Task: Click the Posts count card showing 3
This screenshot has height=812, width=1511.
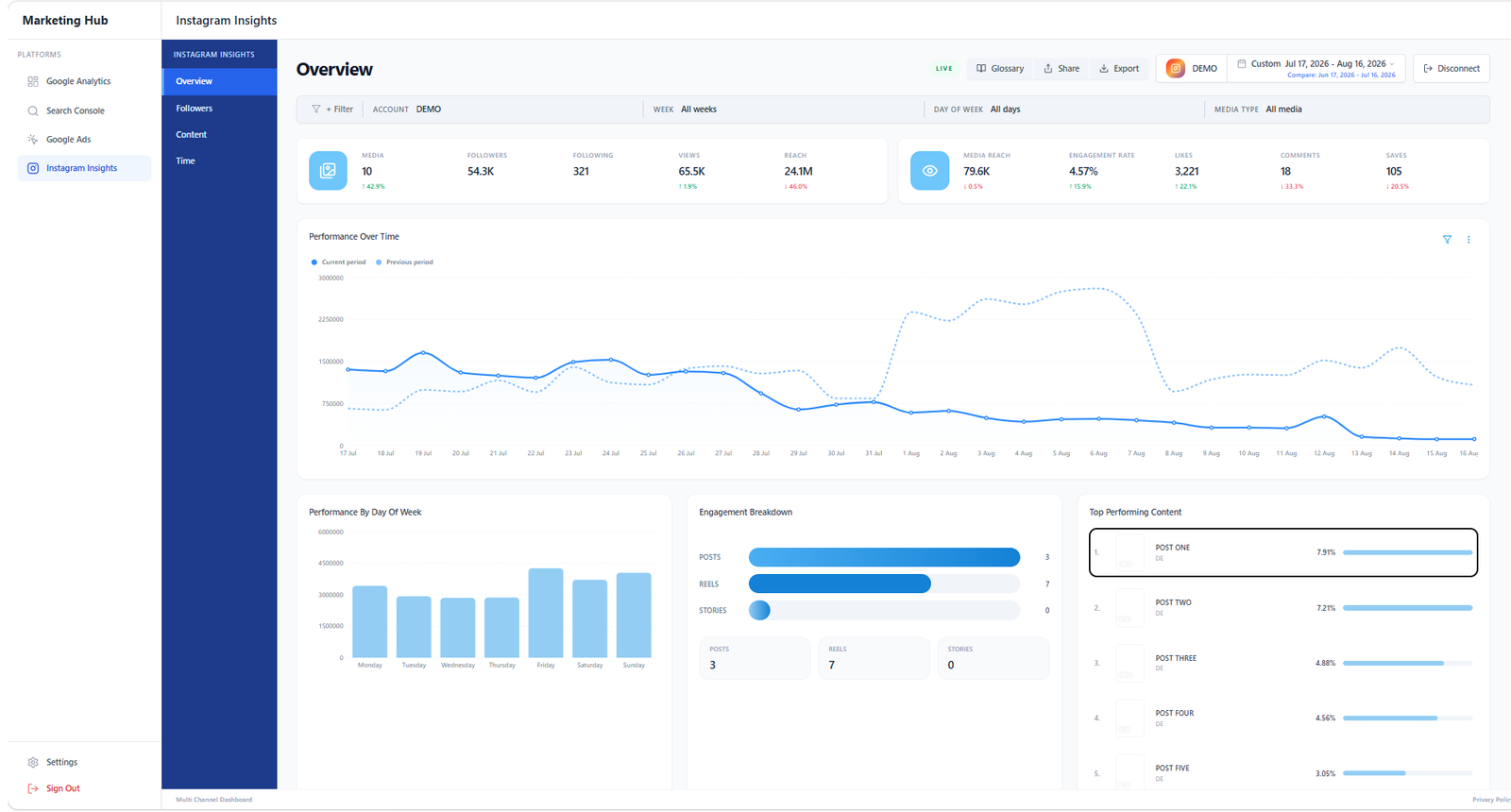Action: [x=755, y=658]
